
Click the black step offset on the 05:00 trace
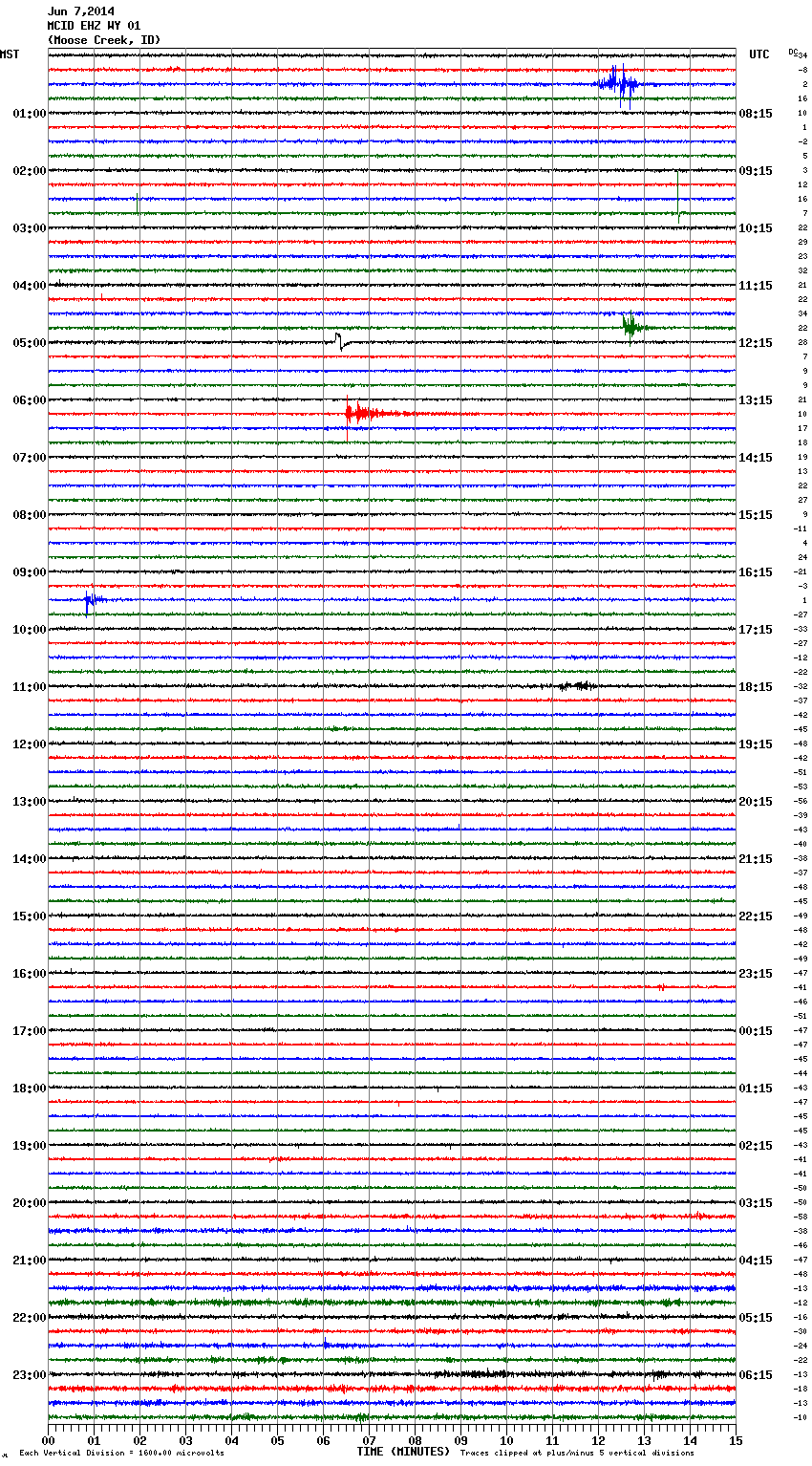344,341
